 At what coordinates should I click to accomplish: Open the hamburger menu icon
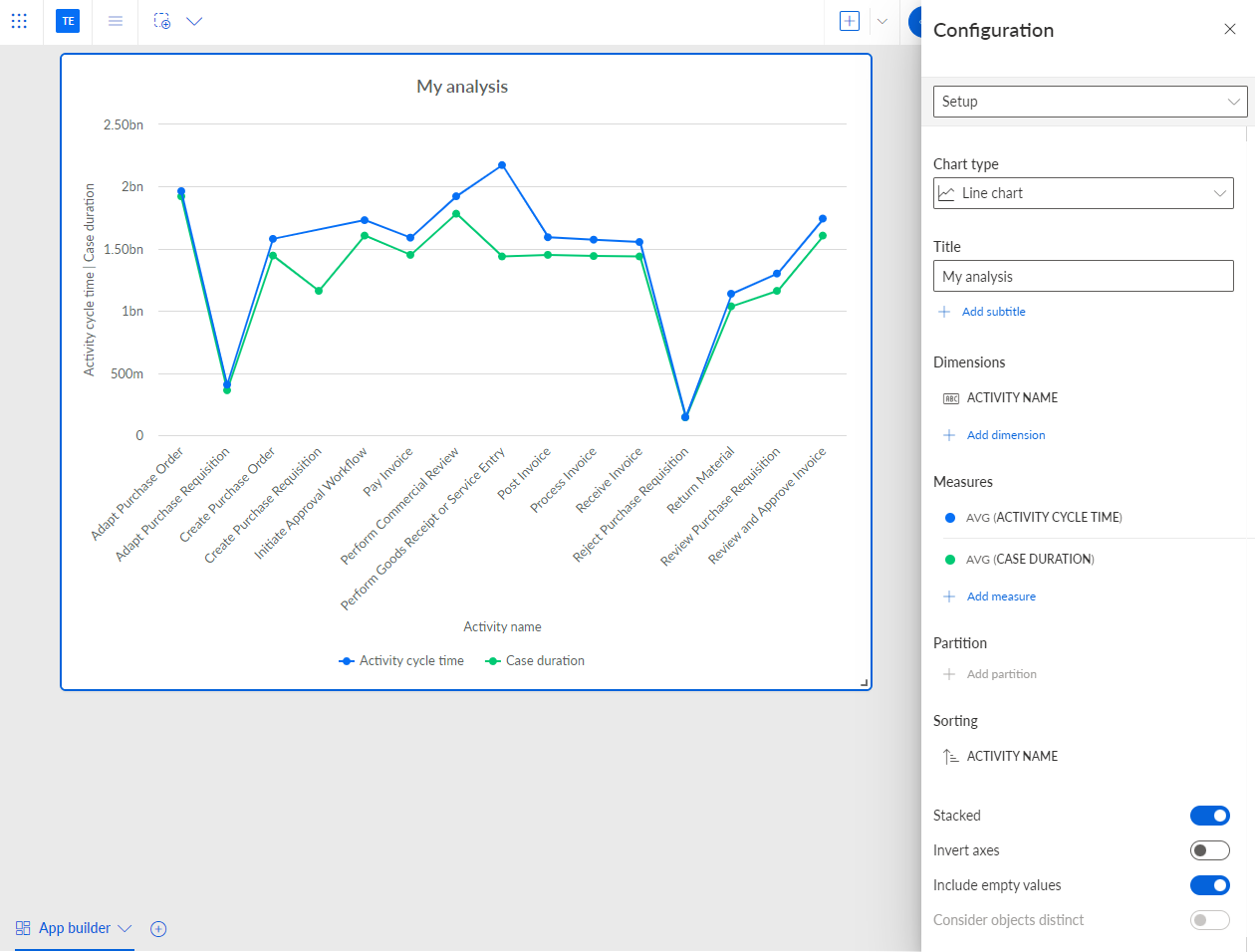tap(116, 21)
